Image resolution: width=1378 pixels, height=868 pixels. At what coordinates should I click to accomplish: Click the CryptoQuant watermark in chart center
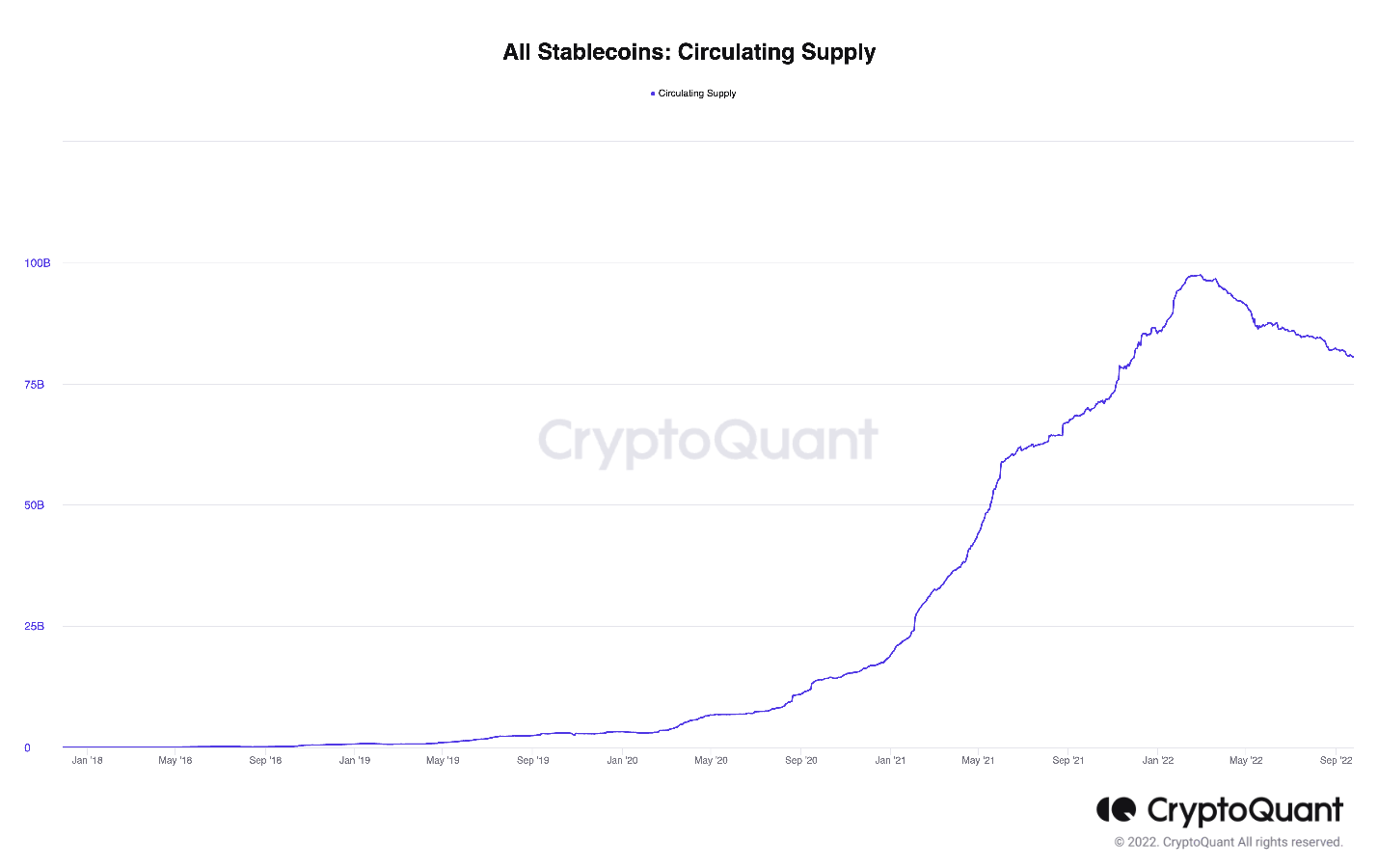coord(708,441)
